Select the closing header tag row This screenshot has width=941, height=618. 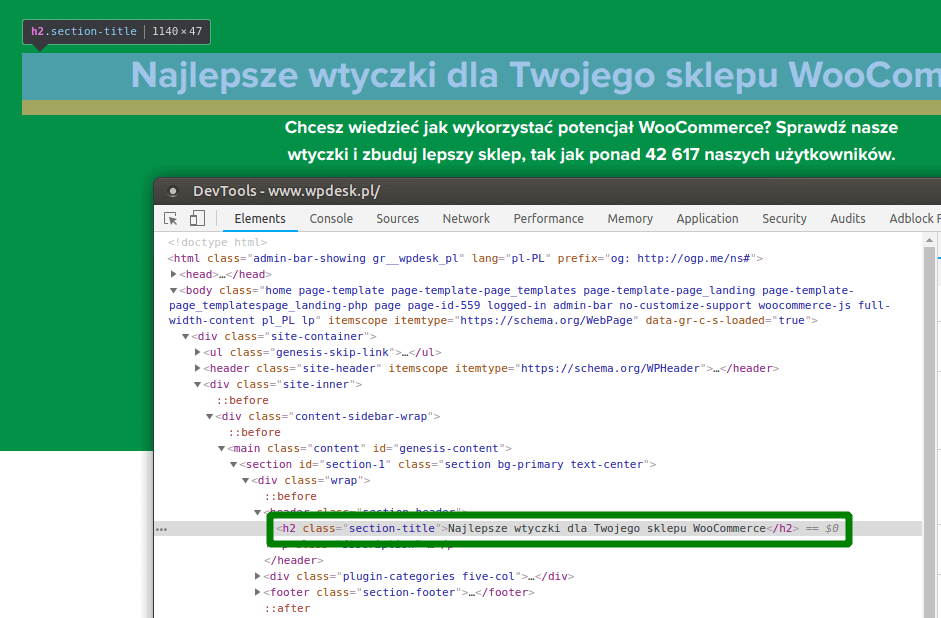click(293, 560)
